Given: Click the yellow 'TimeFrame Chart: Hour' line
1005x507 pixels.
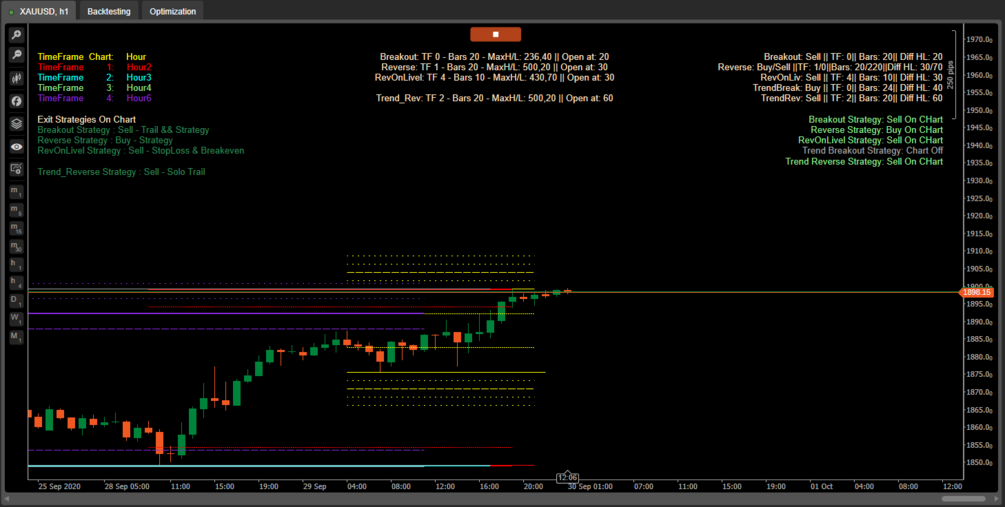Looking at the screenshot, I should click(92, 56).
